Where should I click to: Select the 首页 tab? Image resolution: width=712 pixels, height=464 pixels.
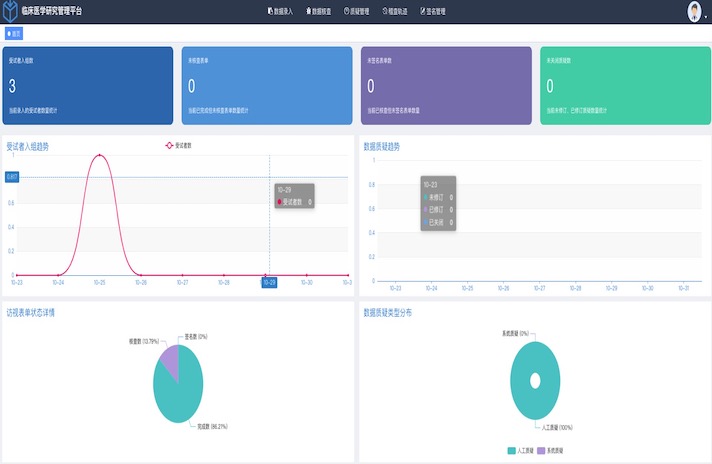pyautogui.click(x=14, y=33)
